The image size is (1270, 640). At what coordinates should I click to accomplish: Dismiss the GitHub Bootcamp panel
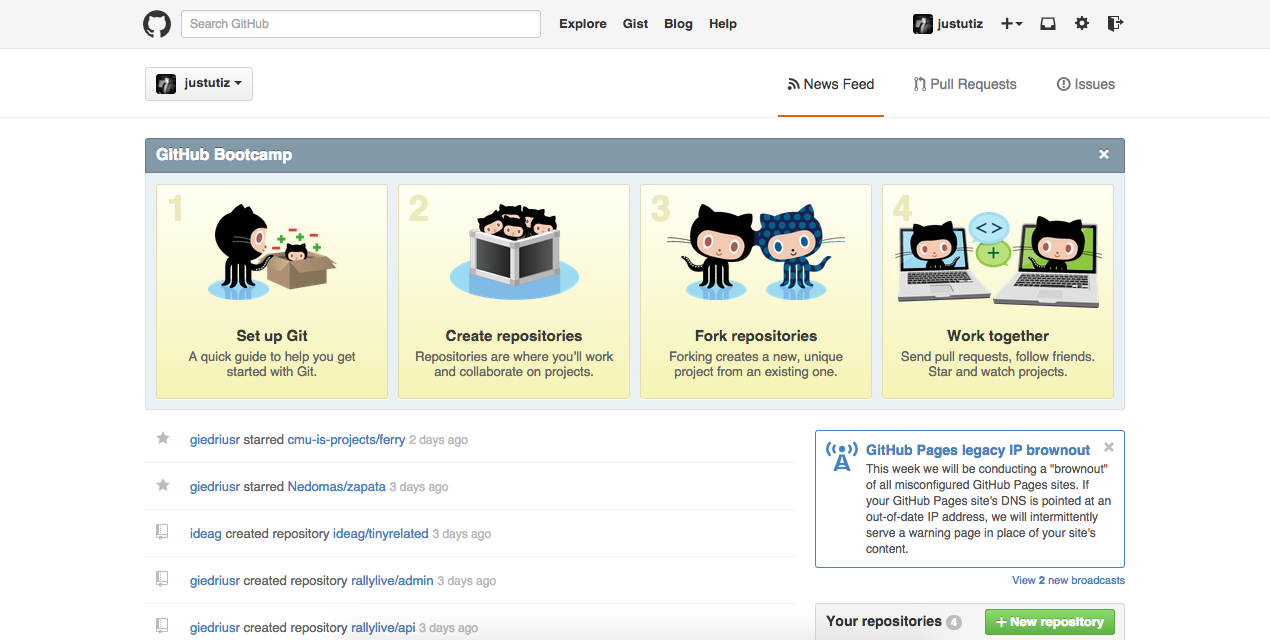[x=1104, y=154]
